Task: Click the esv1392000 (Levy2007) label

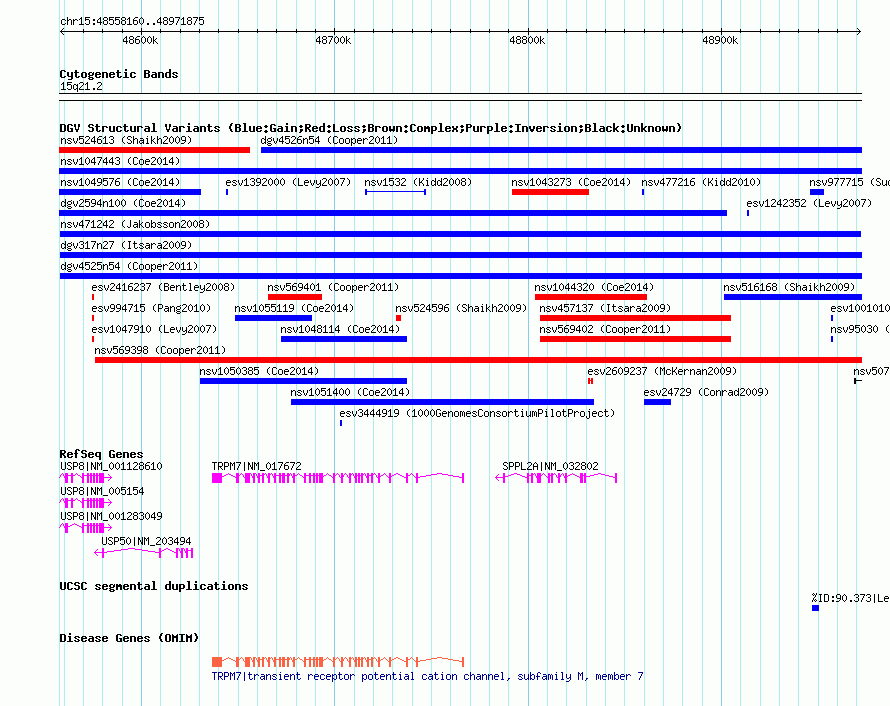Action: point(288,182)
